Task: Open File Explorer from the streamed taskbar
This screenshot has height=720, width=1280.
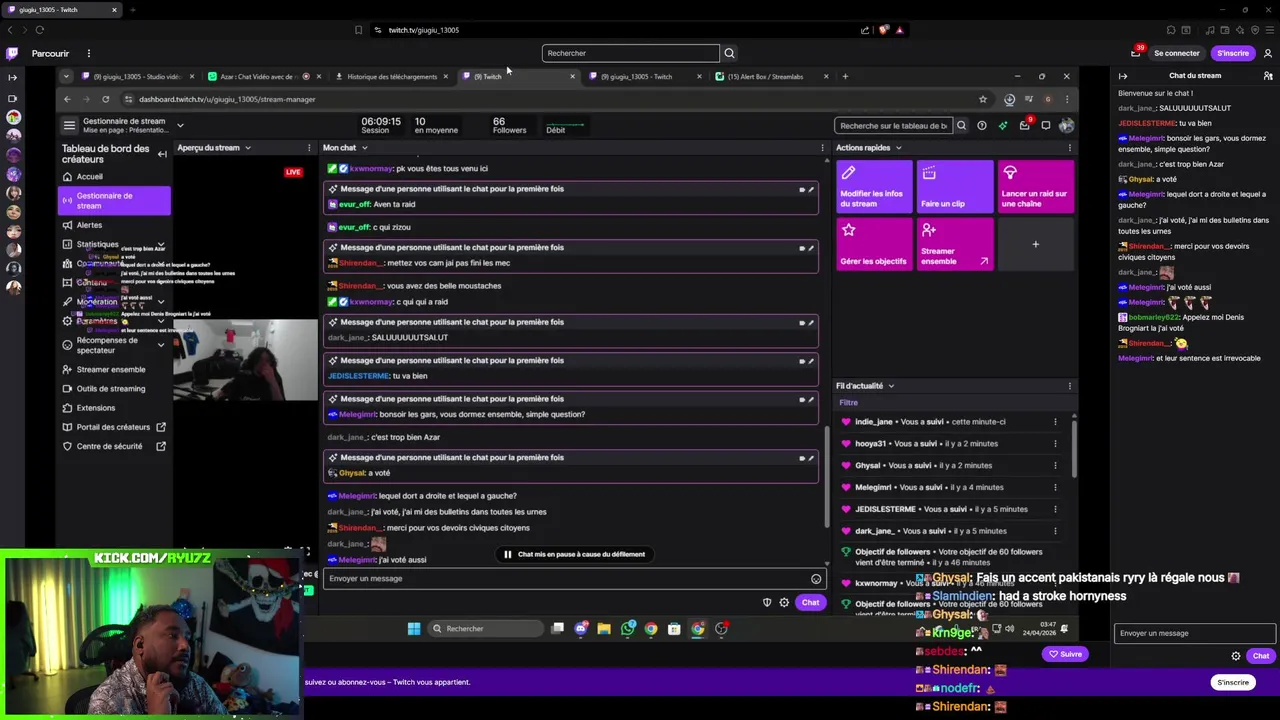Action: pos(604,629)
